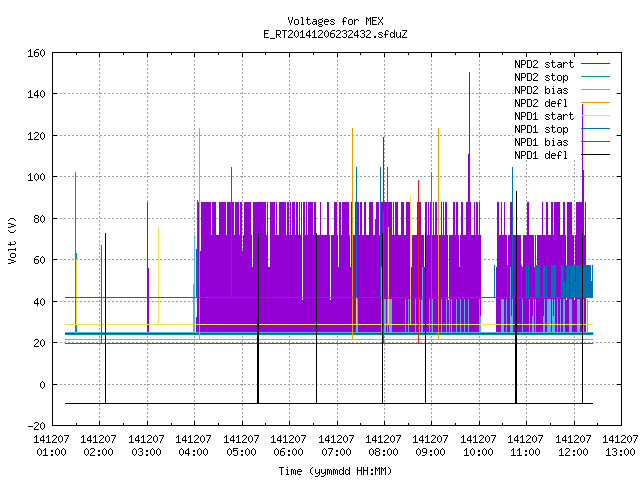Click the 141207 10:00 time tick label
The width and height of the screenshot is (640, 480).
click(x=478, y=446)
